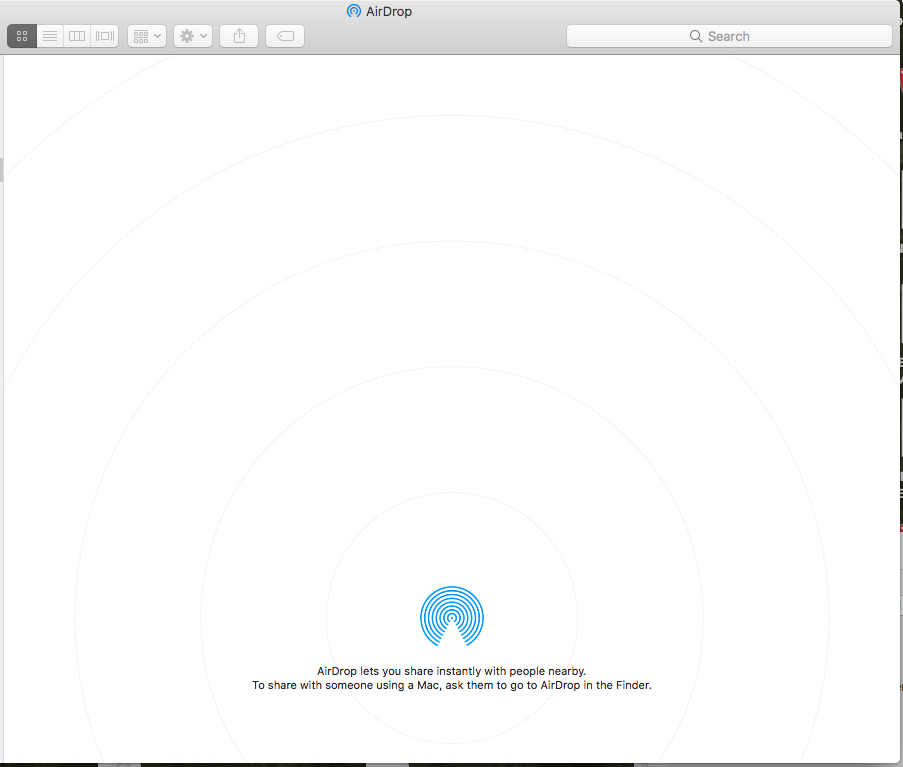Click the Share toolbar button
The width and height of the screenshot is (903, 767).
(239, 36)
